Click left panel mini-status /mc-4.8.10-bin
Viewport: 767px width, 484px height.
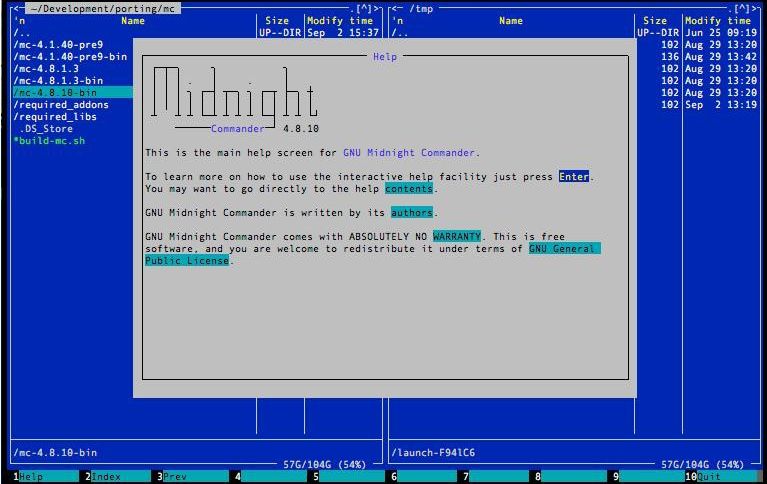click(x=55, y=453)
